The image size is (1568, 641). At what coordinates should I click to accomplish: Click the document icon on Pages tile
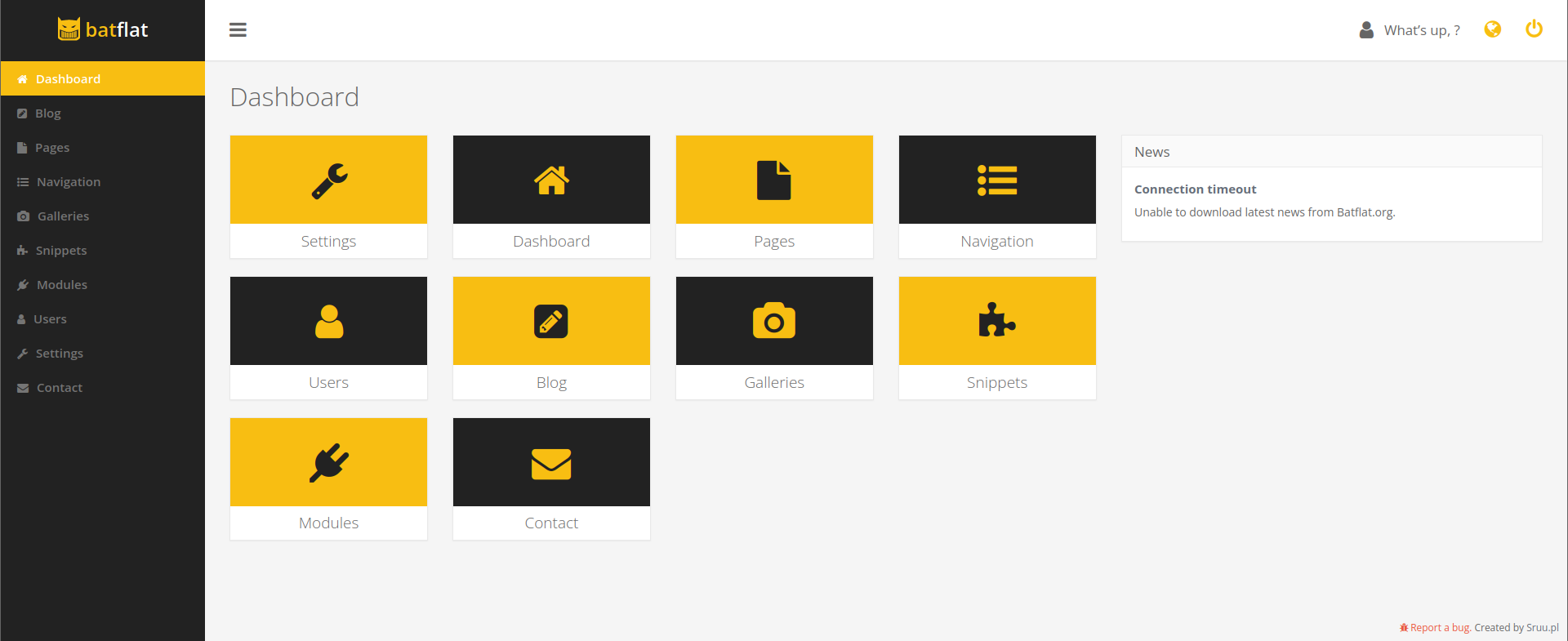pos(774,180)
